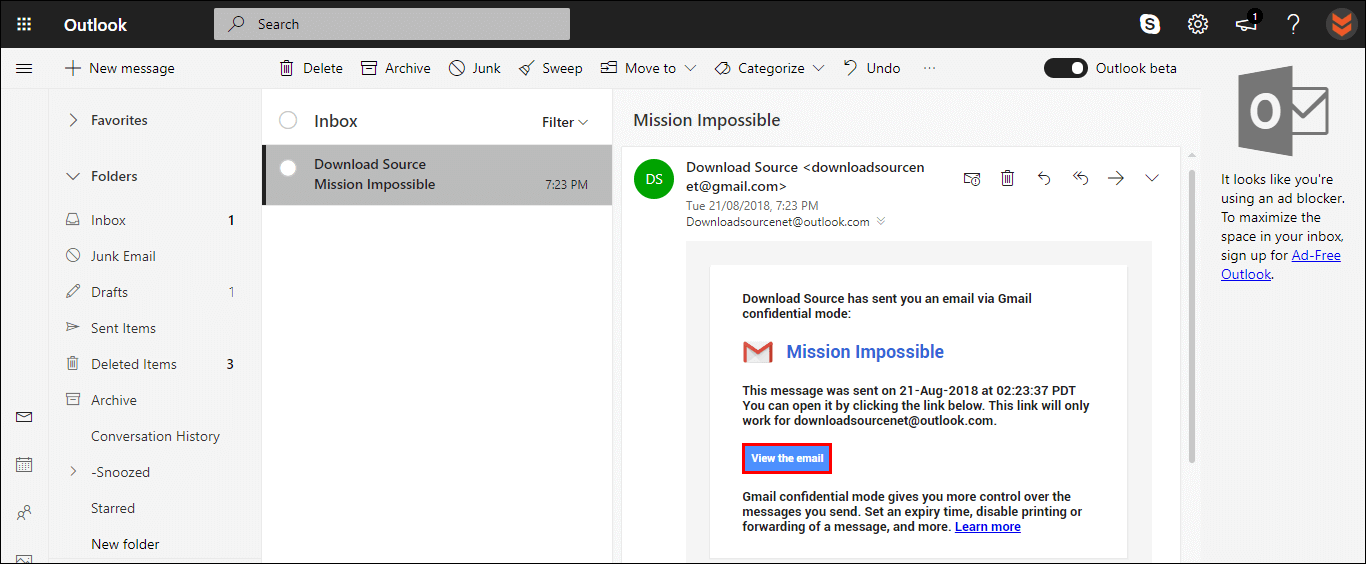Click in the Search box
This screenshot has width=1366, height=564.
pos(392,24)
